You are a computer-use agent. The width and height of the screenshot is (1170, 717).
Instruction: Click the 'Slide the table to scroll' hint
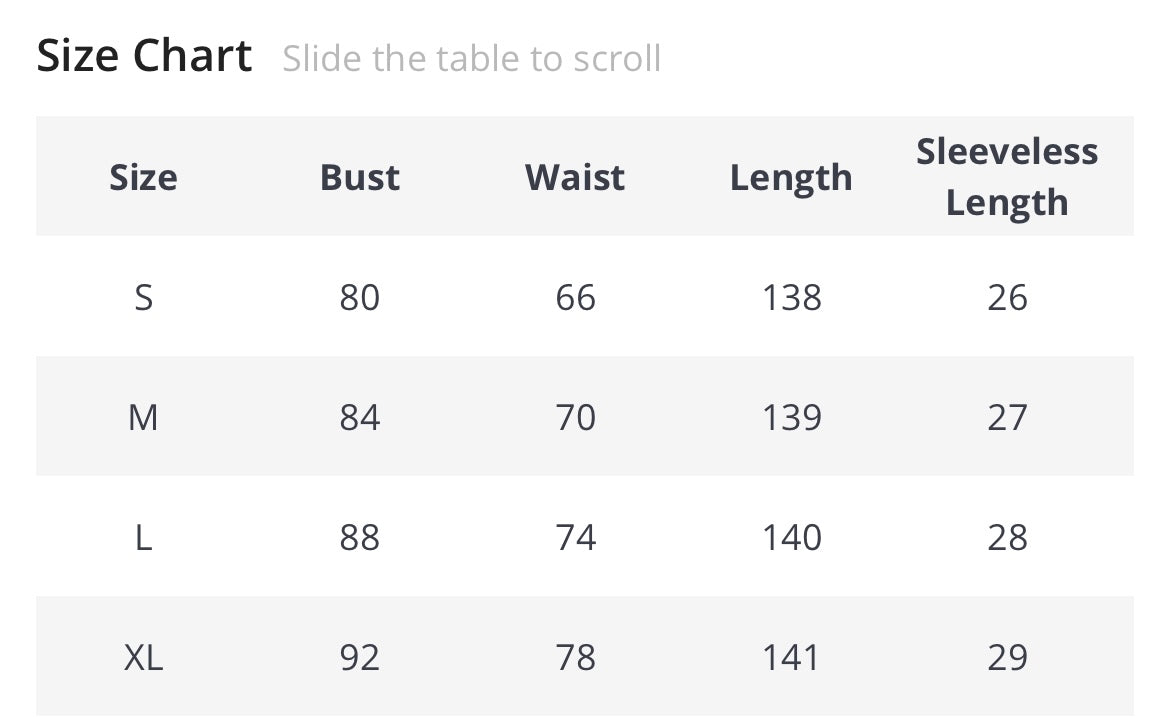coord(471,59)
